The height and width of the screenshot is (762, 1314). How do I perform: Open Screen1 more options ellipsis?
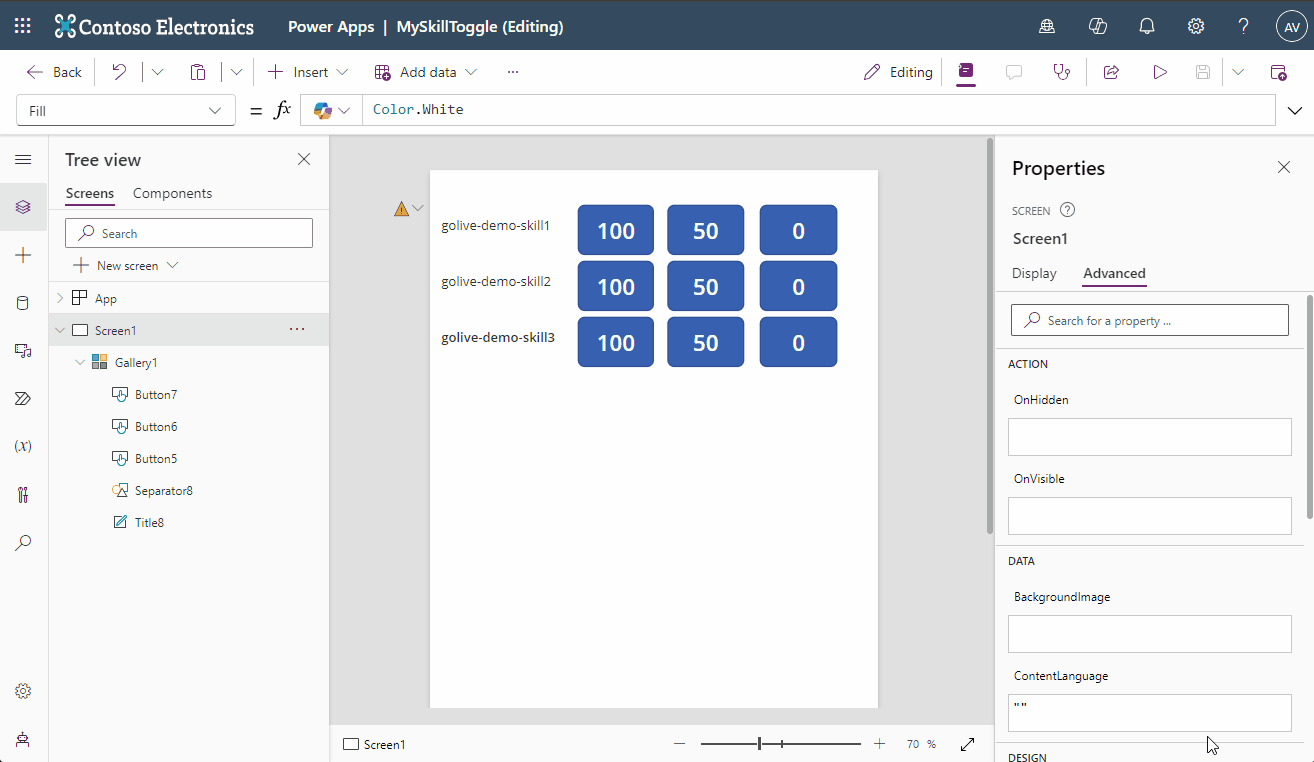(297, 329)
